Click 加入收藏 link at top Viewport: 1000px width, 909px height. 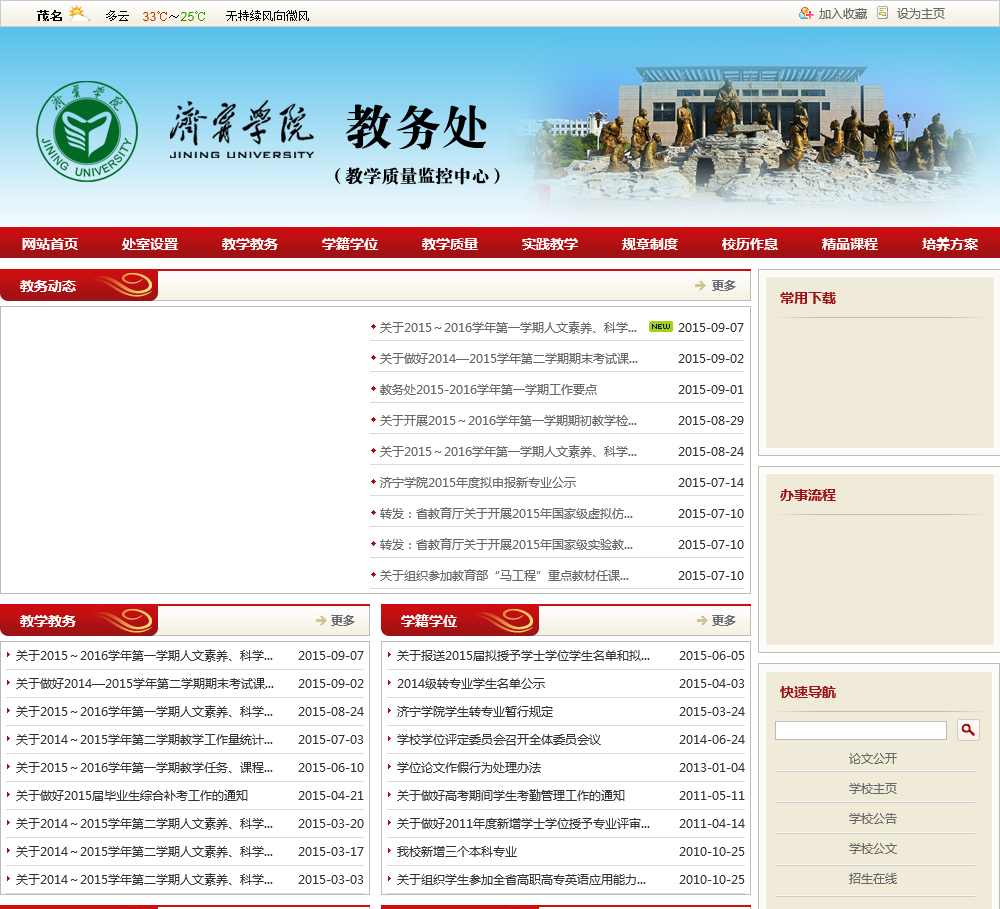pos(842,14)
